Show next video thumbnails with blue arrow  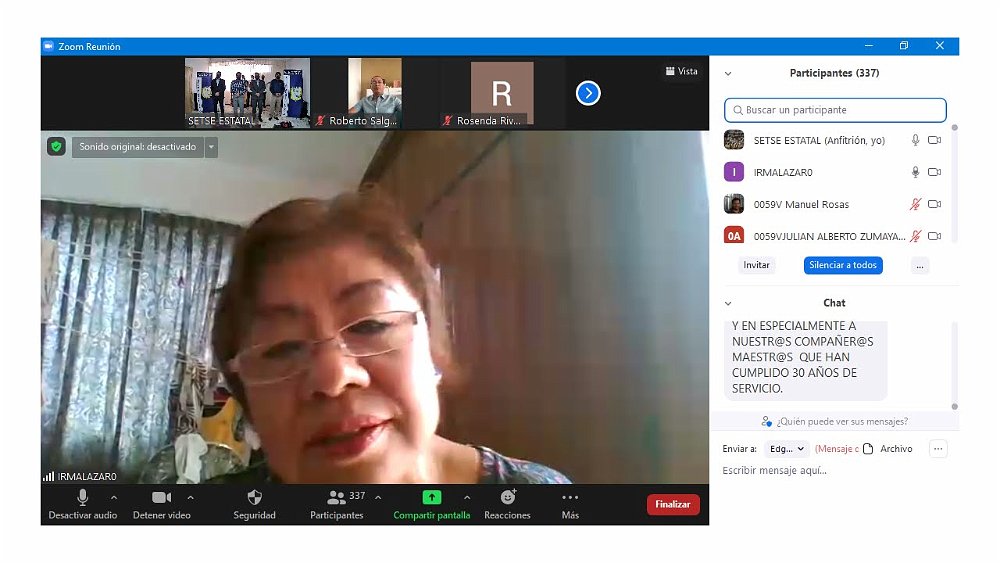588,93
